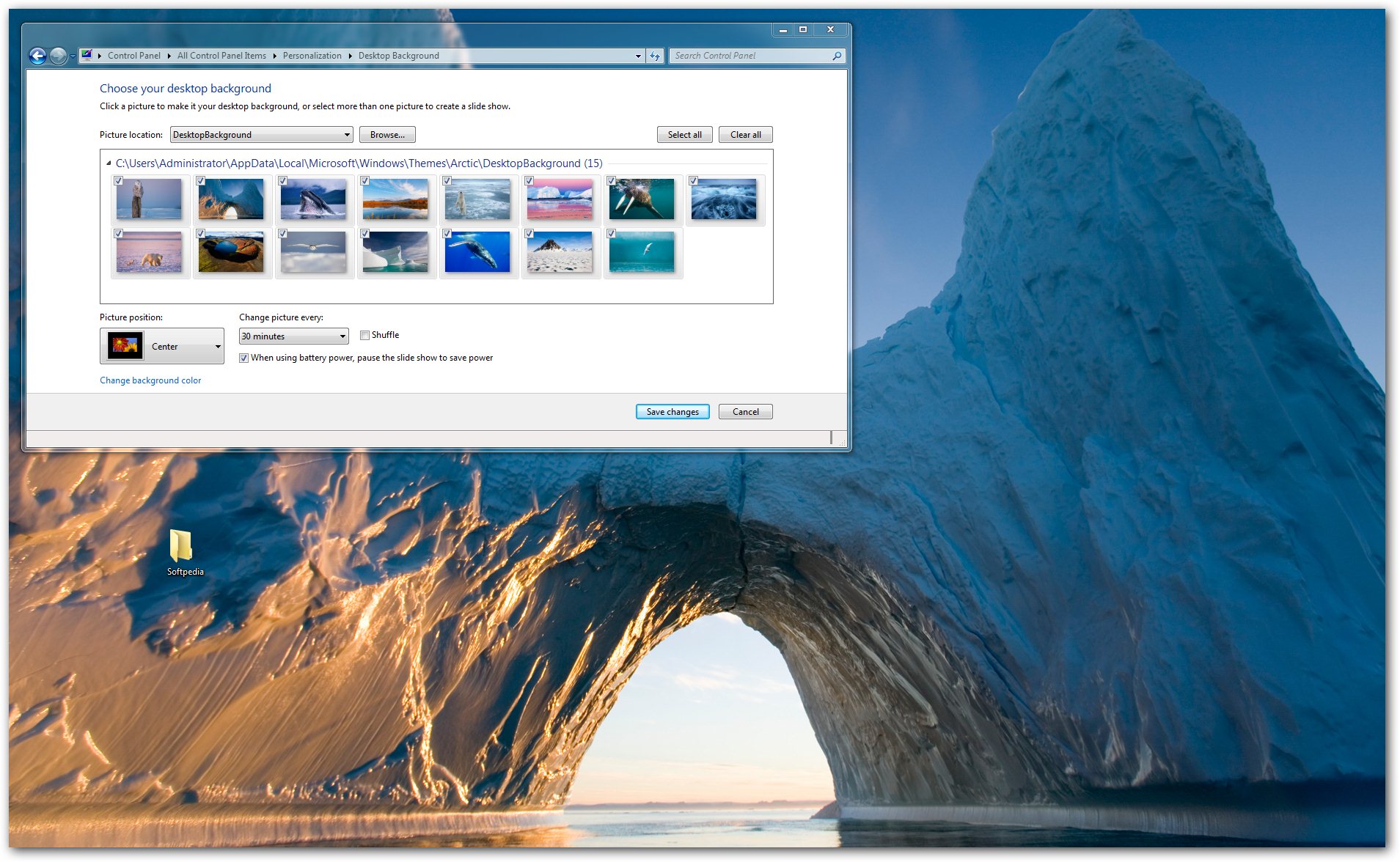Screen dimensions: 1400x862
Task: Click the Cancel button
Action: click(x=746, y=412)
